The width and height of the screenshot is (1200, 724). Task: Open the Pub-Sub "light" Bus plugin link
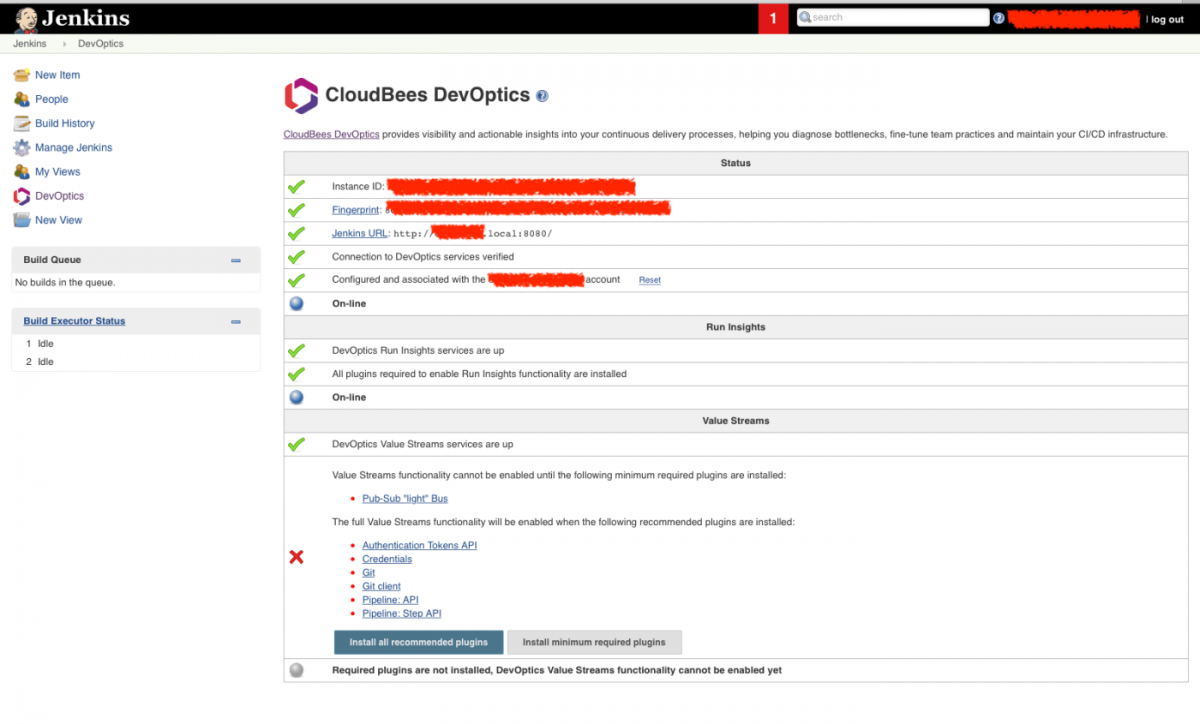405,498
